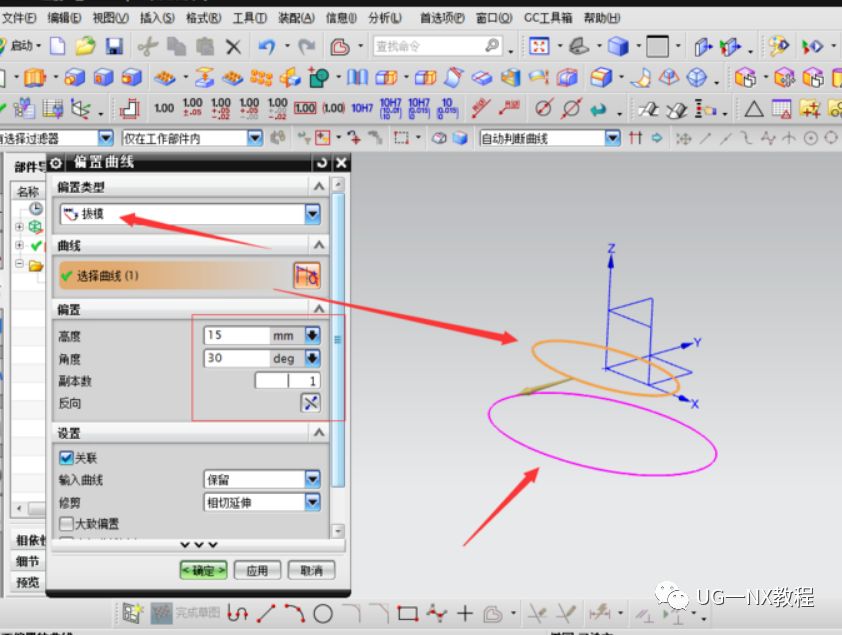Click the shaded cube render style icon
Image resolution: width=842 pixels, height=635 pixels.
click(618, 46)
